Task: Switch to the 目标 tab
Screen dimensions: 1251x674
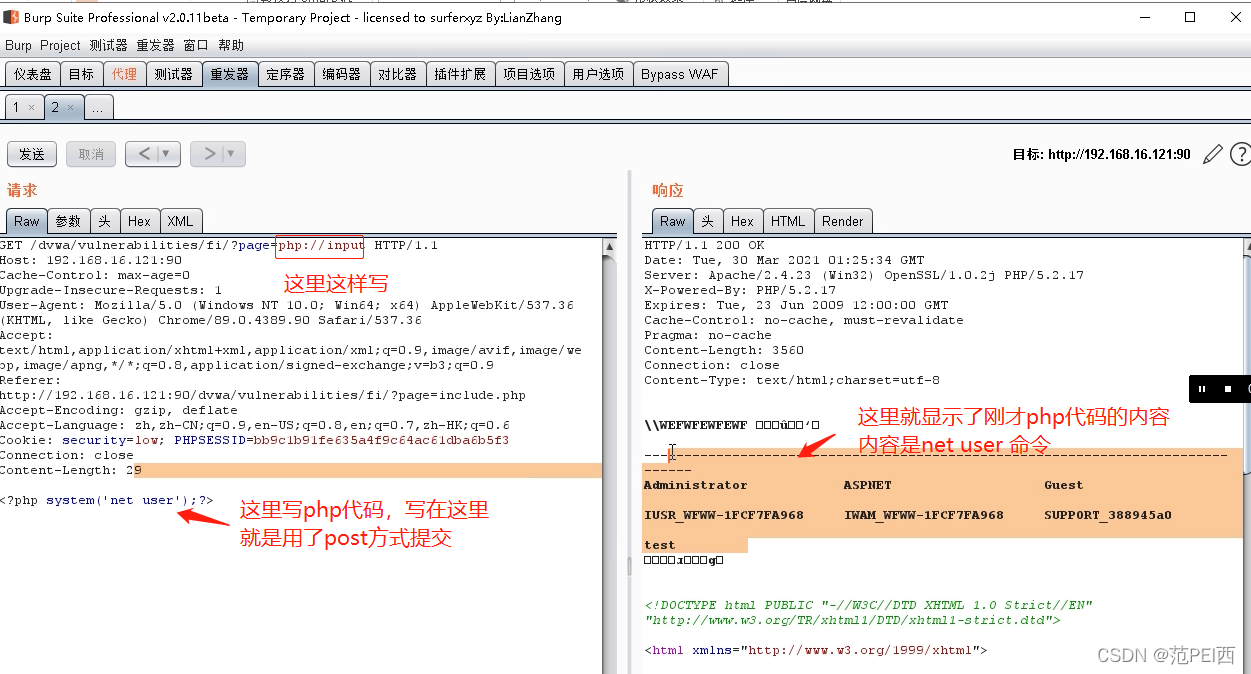Action: point(82,74)
